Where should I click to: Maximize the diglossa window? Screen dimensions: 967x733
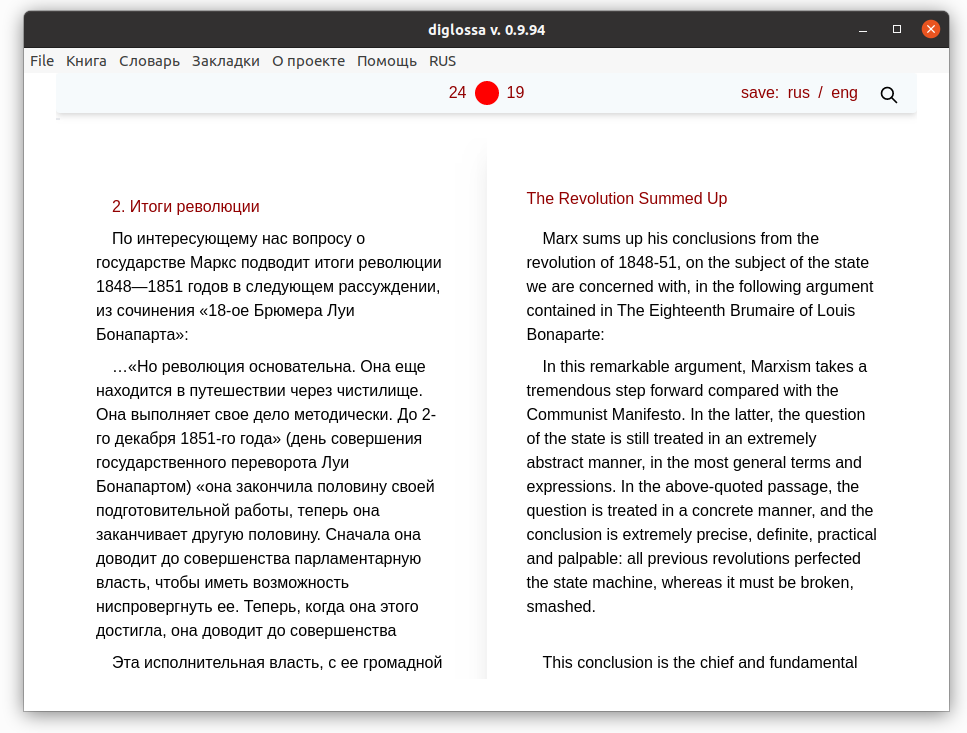pyautogui.click(x=897, y=29)
